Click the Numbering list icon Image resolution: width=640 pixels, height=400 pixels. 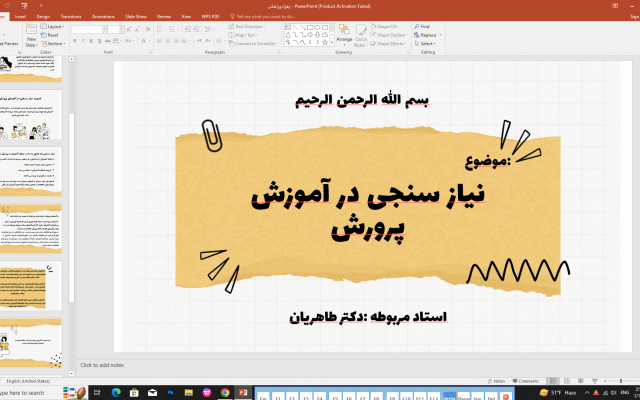[174, 29]
